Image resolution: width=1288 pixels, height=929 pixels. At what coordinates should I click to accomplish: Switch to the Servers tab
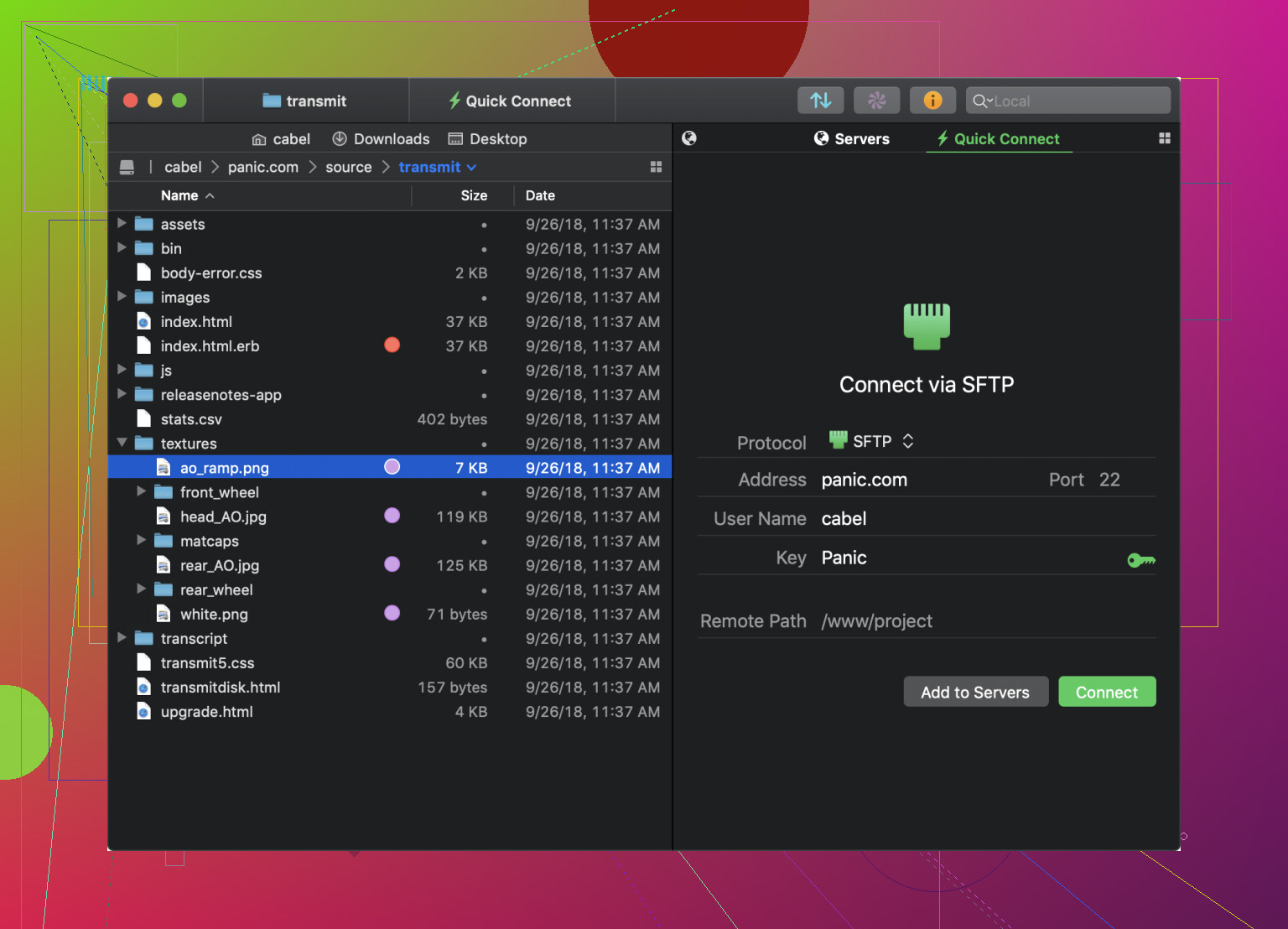pyautogui.click(x=852, y=138)
